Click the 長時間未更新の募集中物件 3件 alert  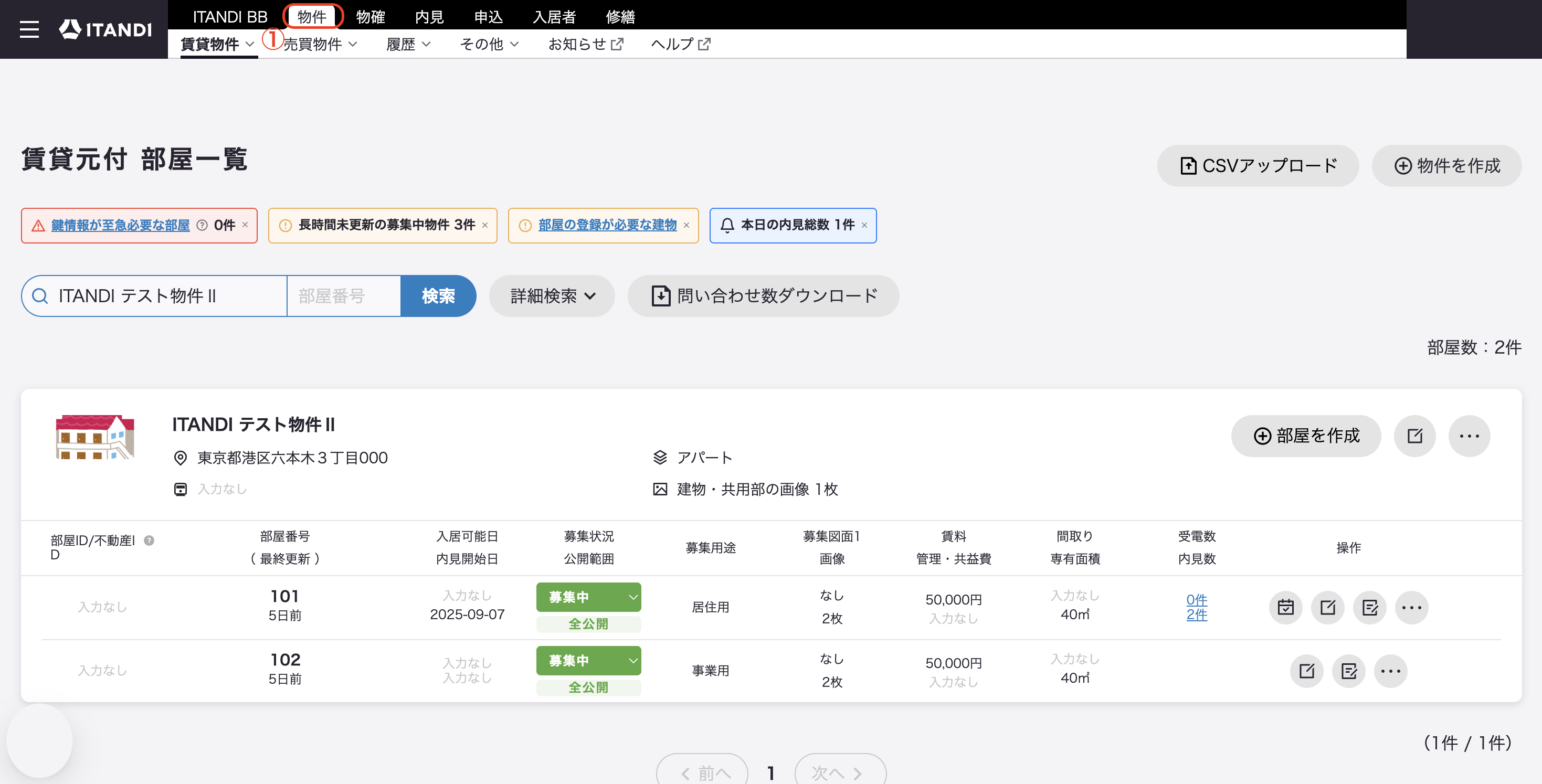(382, 225)
